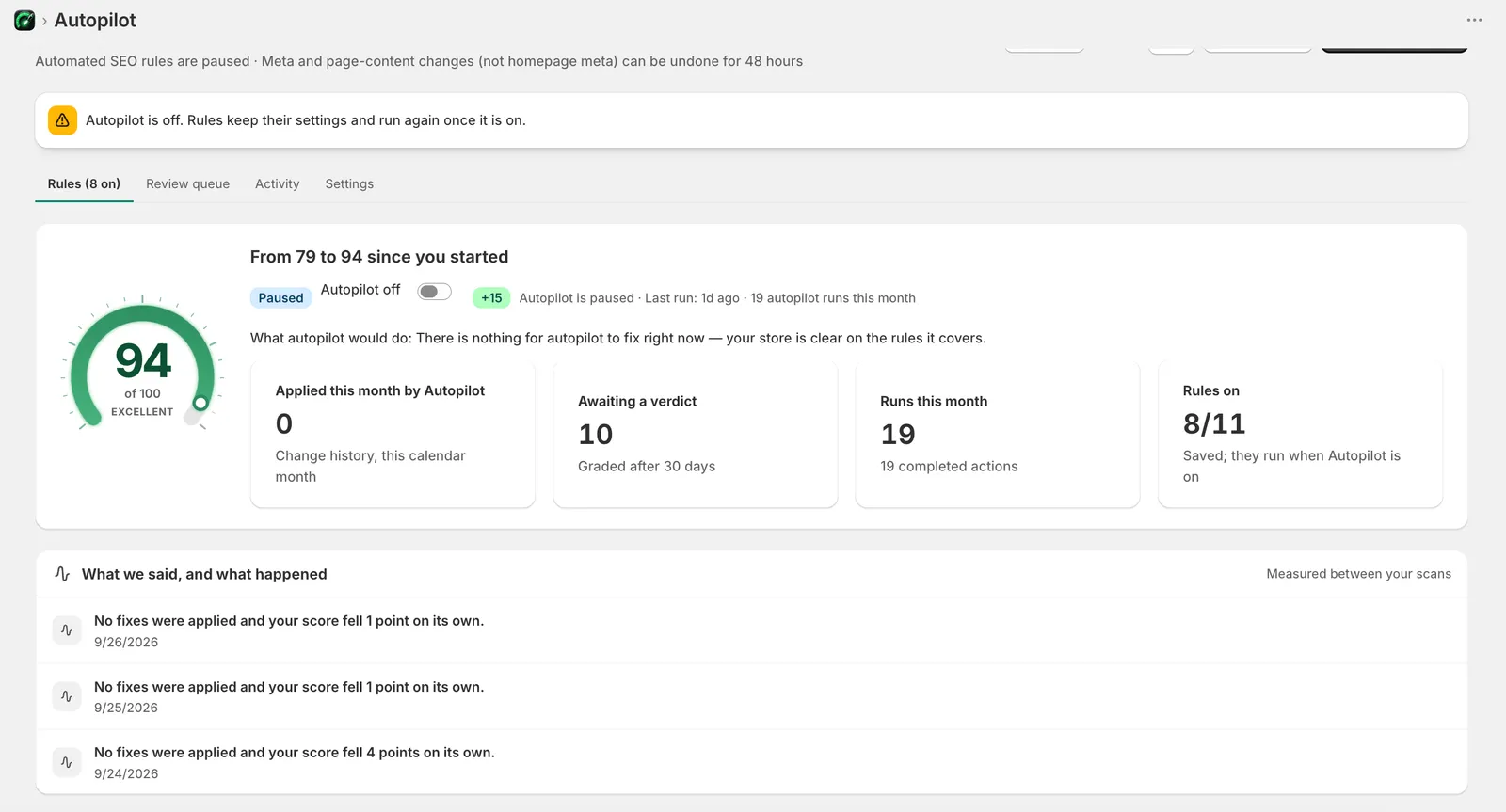Open the Awaiting a verdict card
1506x812 pixels.
tap(695, 434)
